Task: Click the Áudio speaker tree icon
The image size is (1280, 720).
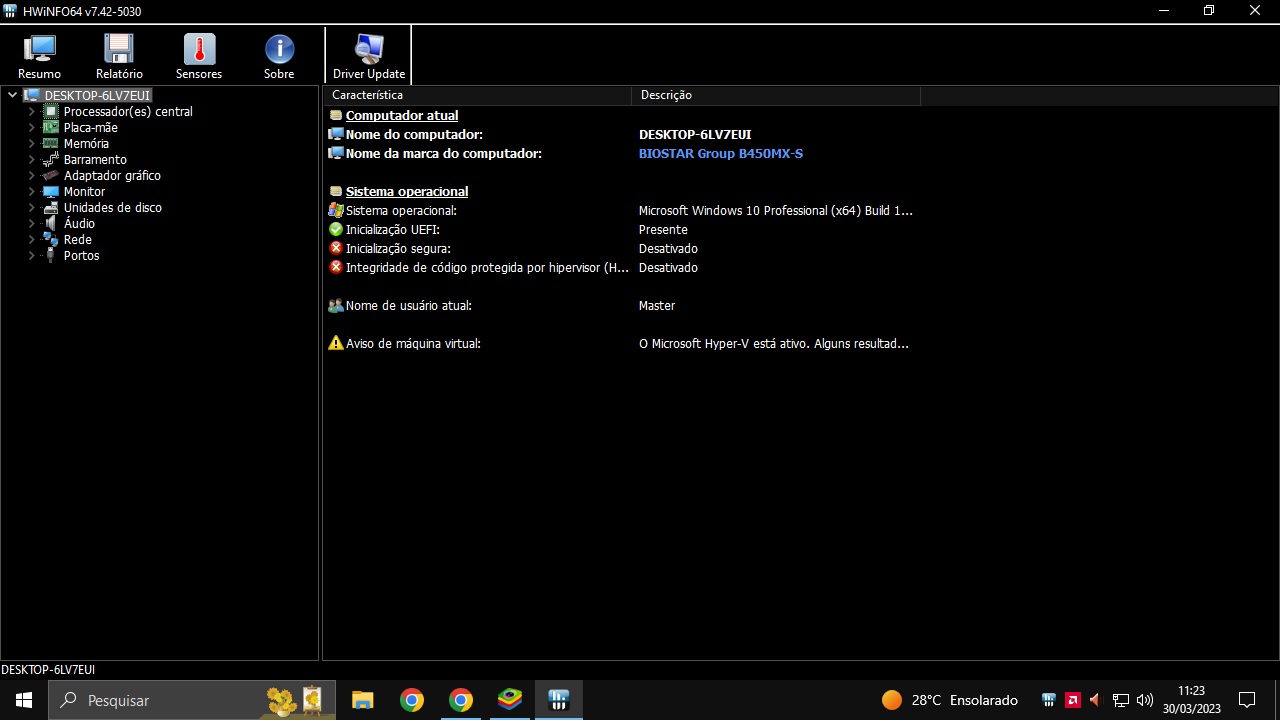Action: (51, 224)
